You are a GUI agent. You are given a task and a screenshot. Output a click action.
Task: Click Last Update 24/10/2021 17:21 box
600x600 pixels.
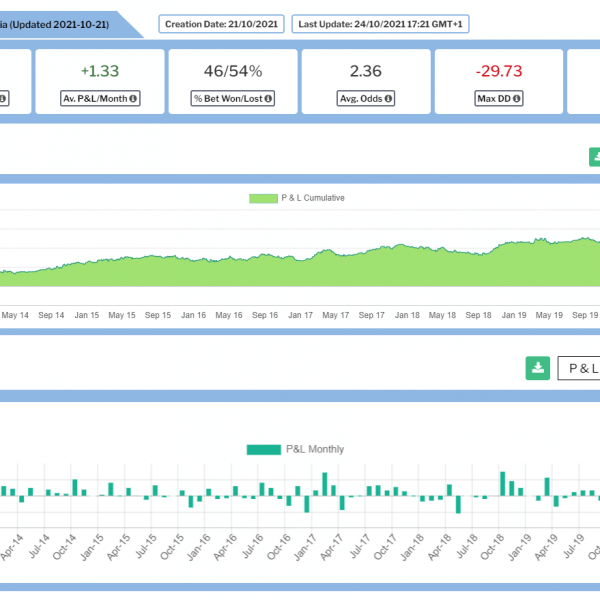coord(380,24)
